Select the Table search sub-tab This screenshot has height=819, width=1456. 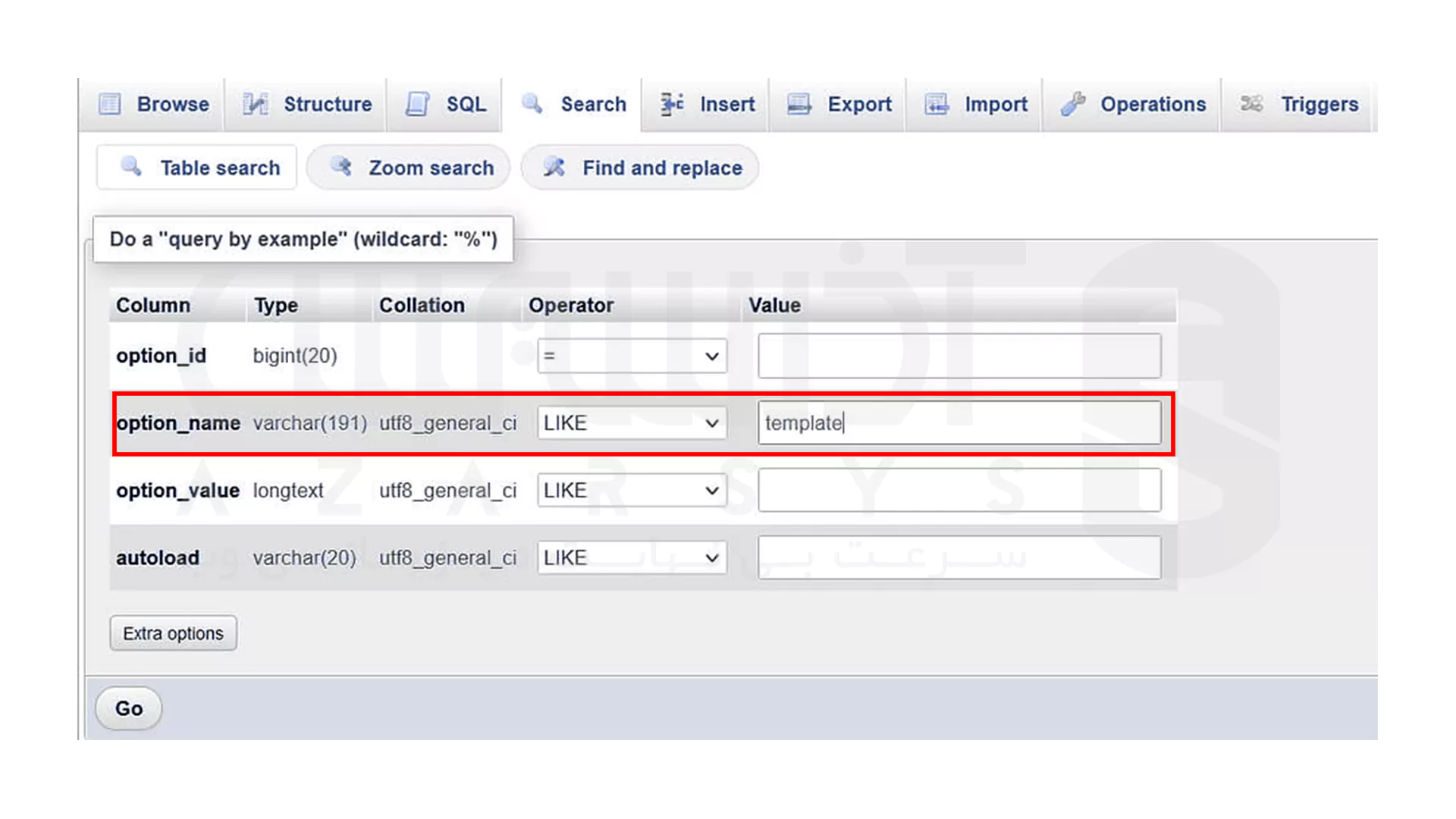[197, 168]
